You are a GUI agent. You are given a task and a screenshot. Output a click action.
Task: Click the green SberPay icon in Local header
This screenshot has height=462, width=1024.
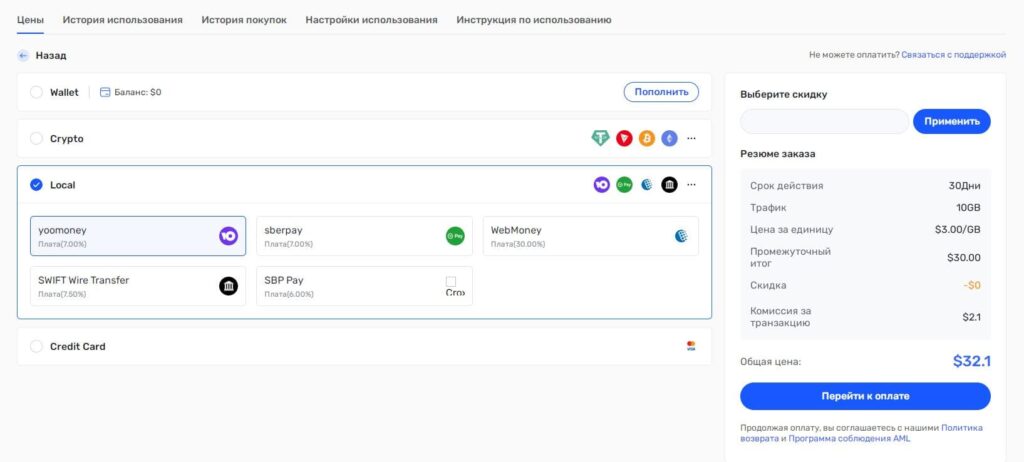point(624,185)
